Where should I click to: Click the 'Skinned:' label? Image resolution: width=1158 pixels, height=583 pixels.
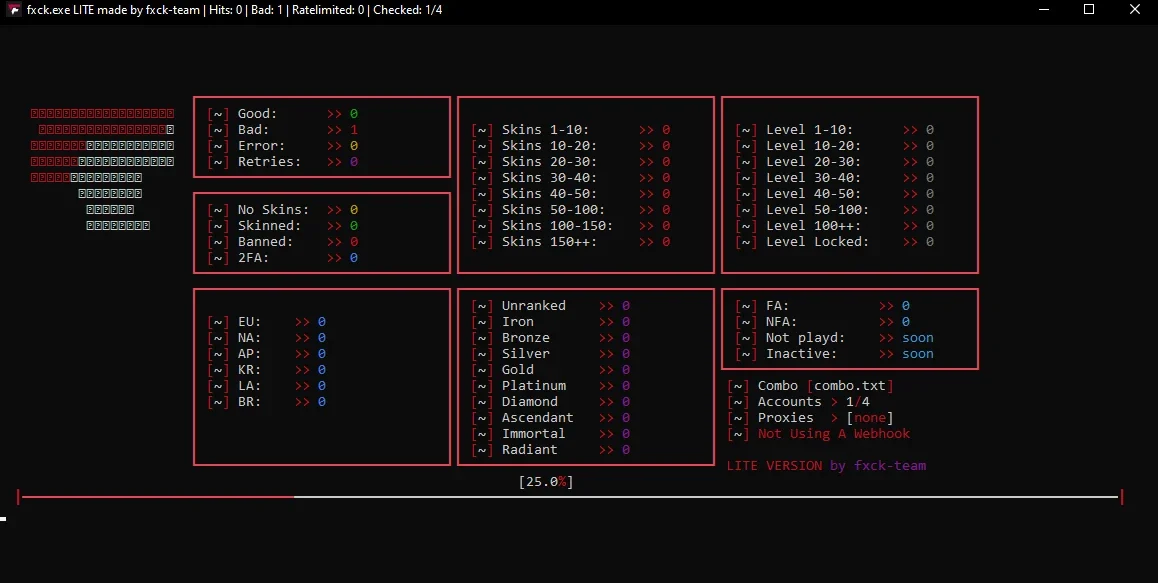pyautogui.click(x=270, y=225)
